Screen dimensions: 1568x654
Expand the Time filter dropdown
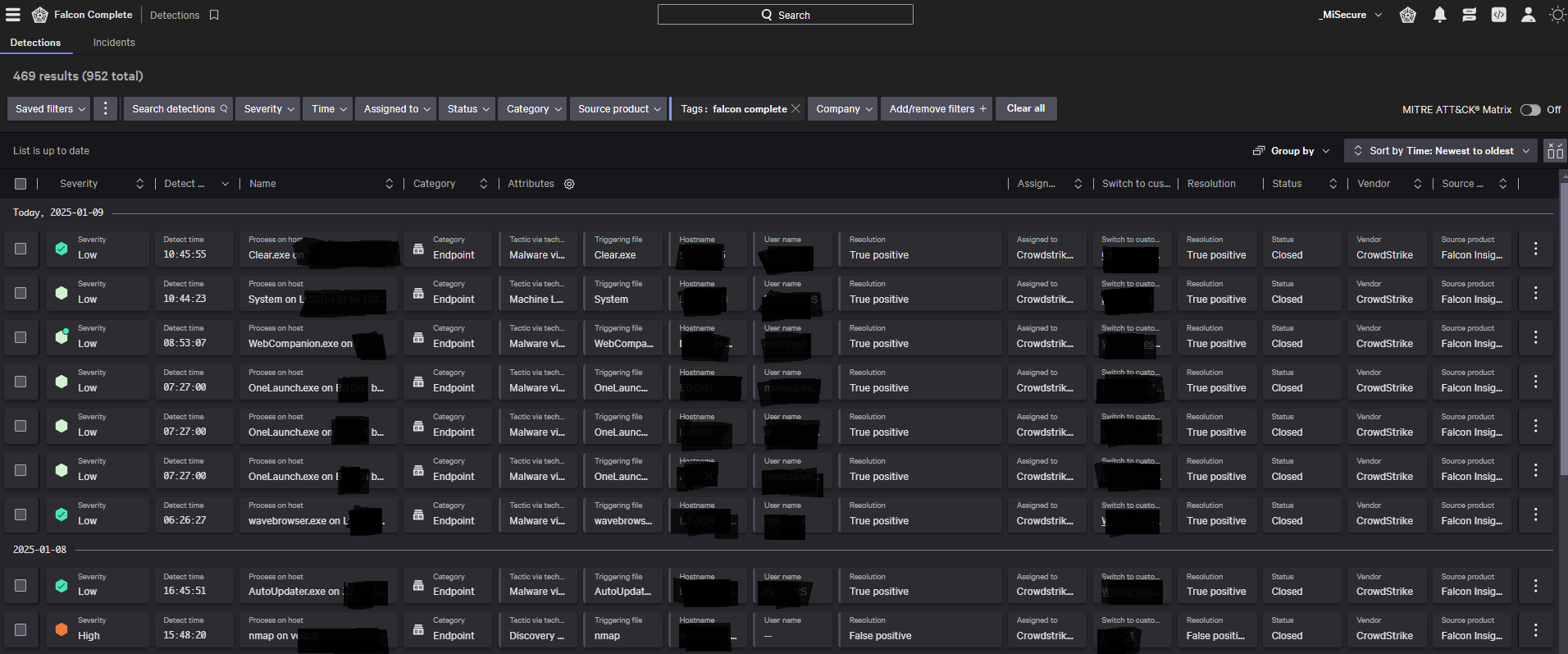tap(328, 108)
